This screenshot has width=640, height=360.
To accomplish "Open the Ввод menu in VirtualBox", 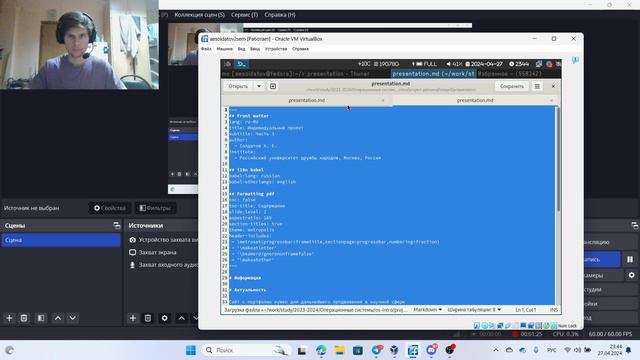I will tap(255, 49).
